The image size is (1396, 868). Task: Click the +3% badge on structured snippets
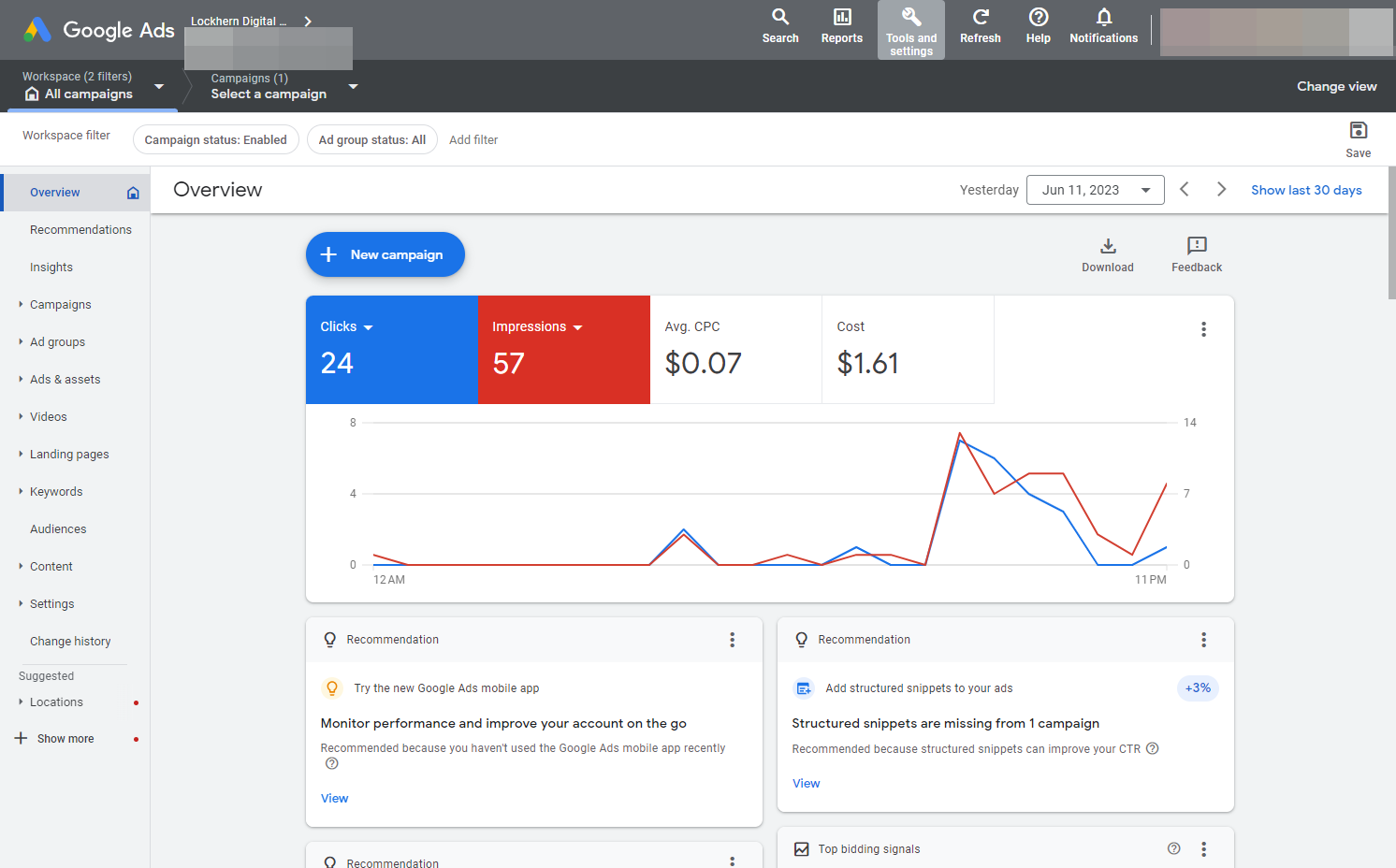(1198, 687)
